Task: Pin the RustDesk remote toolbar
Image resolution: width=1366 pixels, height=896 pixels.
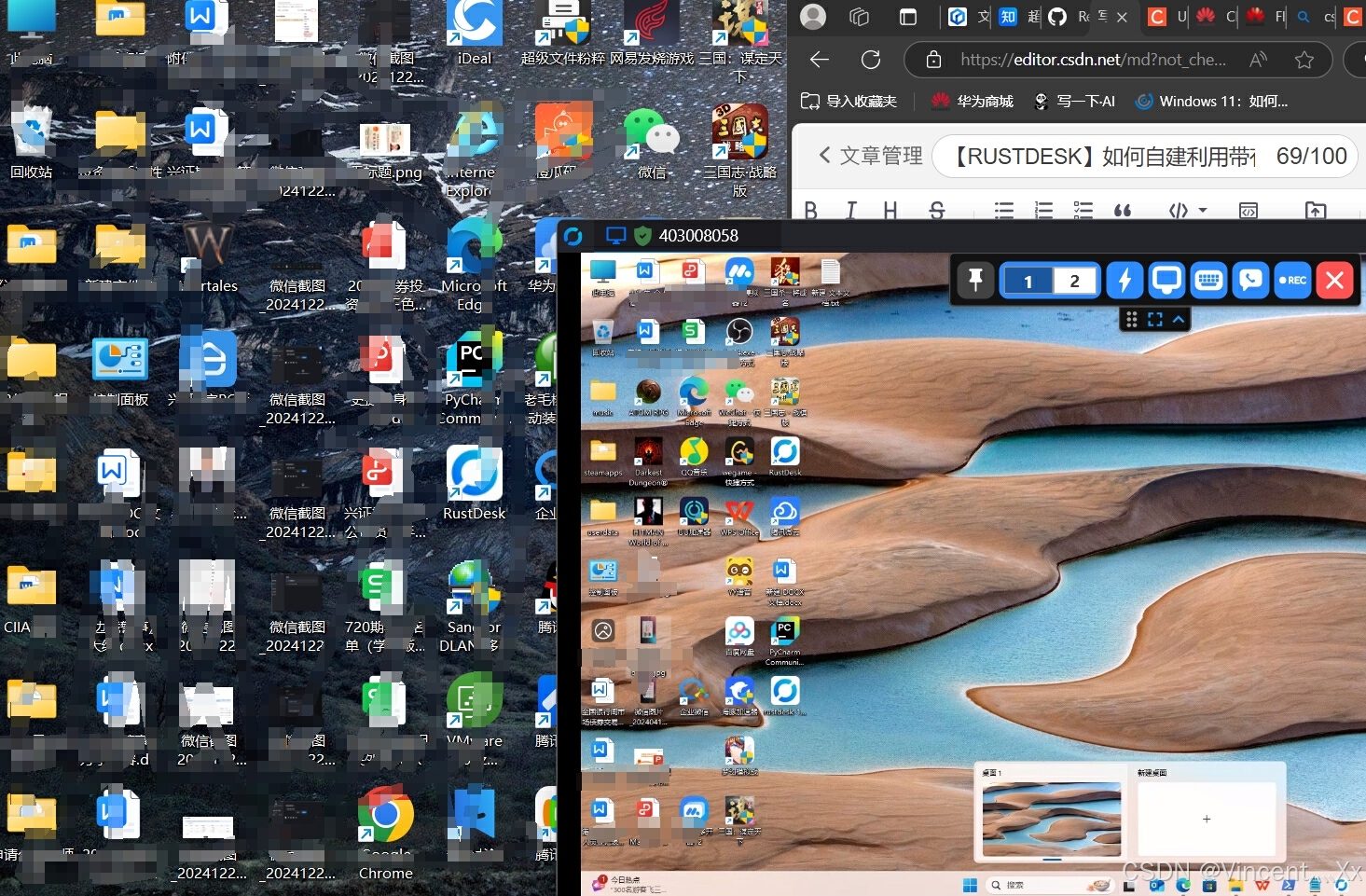Action: 975,280
